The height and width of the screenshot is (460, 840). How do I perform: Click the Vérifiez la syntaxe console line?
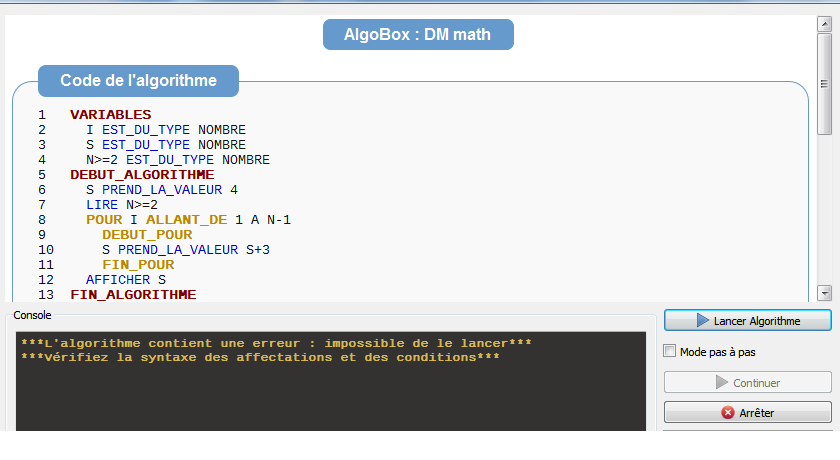[x=259, y=357]
